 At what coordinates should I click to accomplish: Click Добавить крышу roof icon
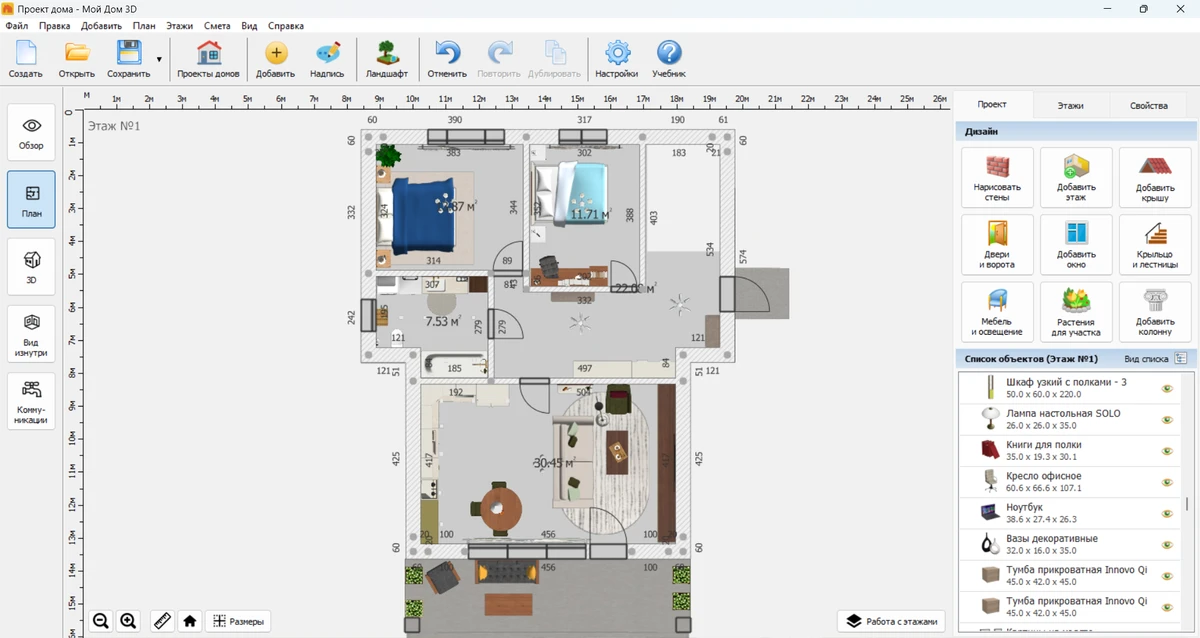[x=1154, y=179]
